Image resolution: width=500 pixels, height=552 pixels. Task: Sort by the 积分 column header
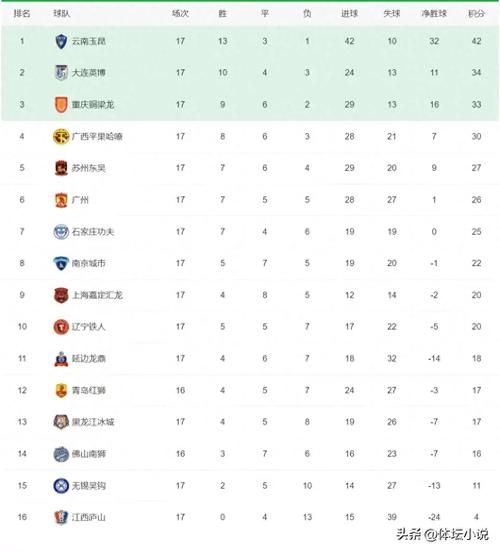click(476, 14)
